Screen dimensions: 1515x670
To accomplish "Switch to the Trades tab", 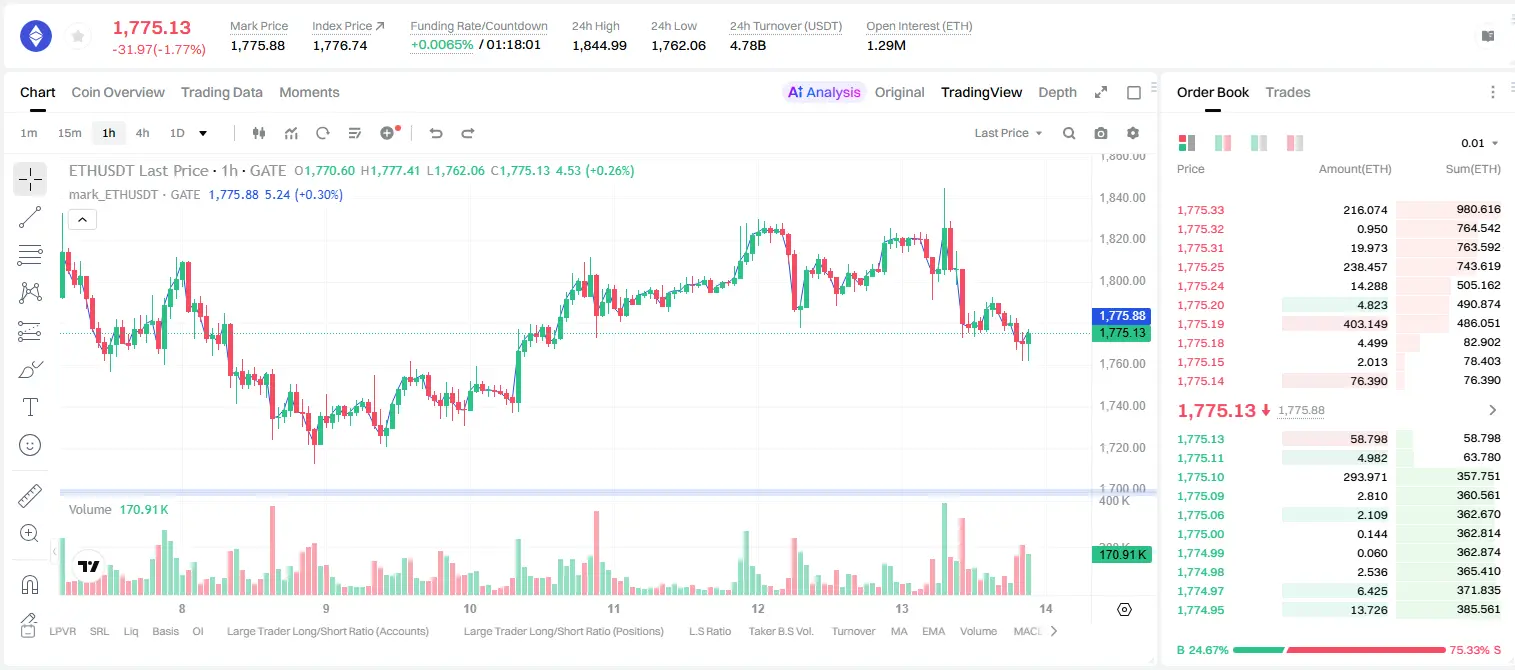I will coord(1288,92).
